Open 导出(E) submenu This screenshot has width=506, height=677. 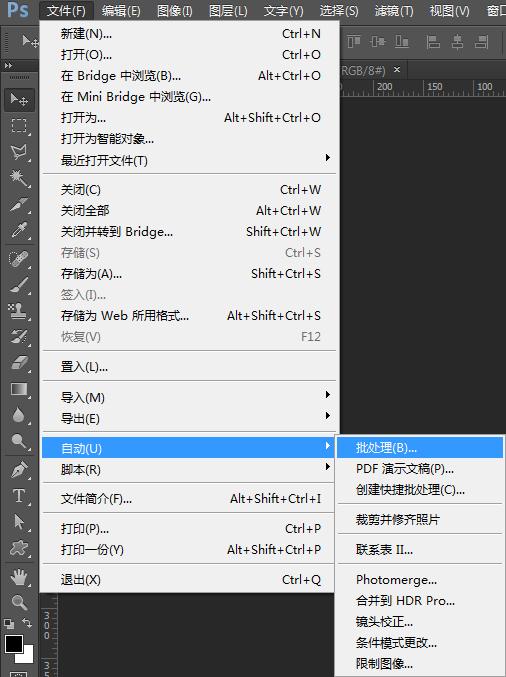tap(189, 418)
